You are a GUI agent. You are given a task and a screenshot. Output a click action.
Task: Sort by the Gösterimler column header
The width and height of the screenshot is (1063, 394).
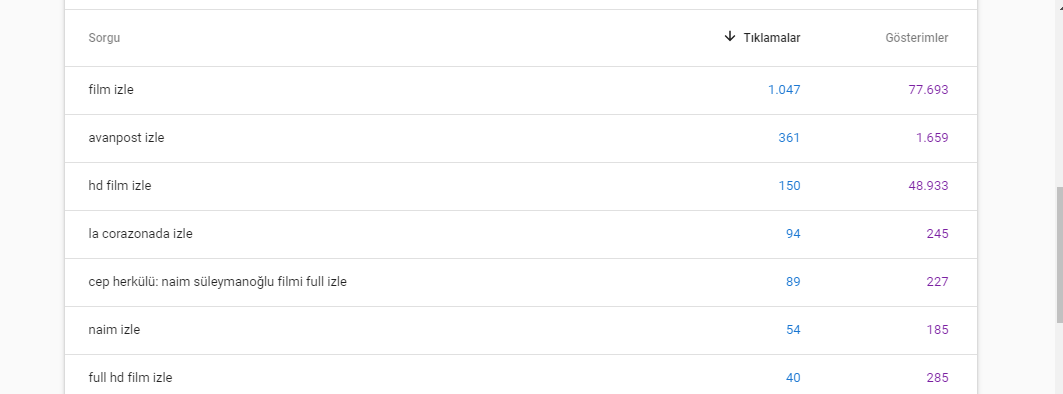click(917, 38)
